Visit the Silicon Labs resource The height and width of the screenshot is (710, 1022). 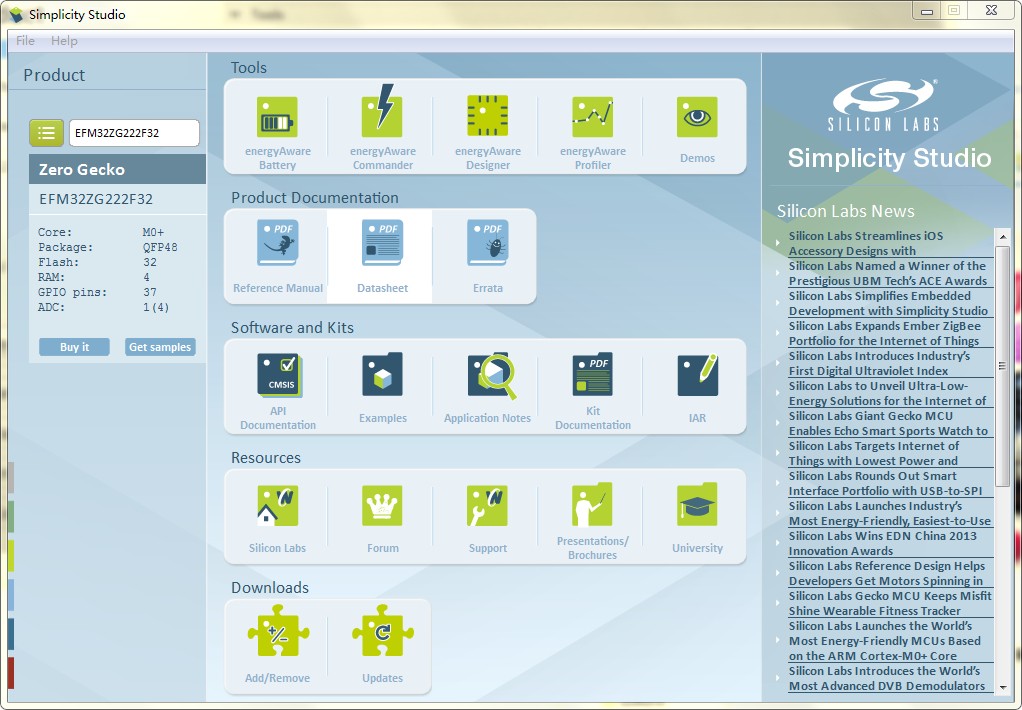click(278, 518)
